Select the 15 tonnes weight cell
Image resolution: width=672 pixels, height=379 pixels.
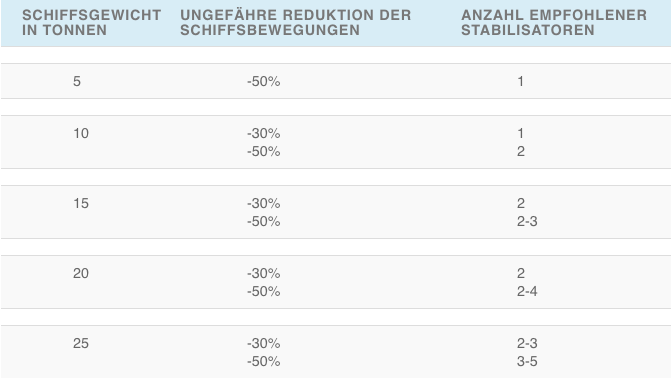(x=81, y=203)
